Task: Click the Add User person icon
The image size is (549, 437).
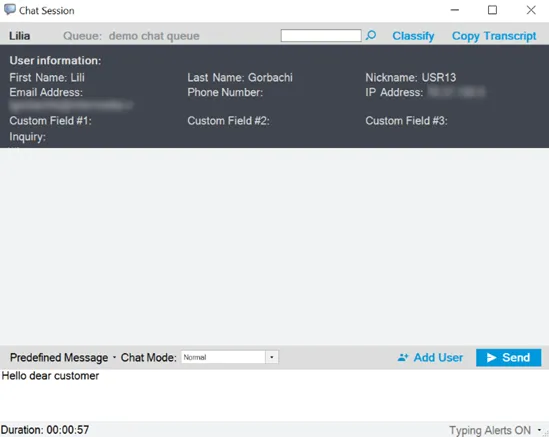Action: (x=403, y=358)
